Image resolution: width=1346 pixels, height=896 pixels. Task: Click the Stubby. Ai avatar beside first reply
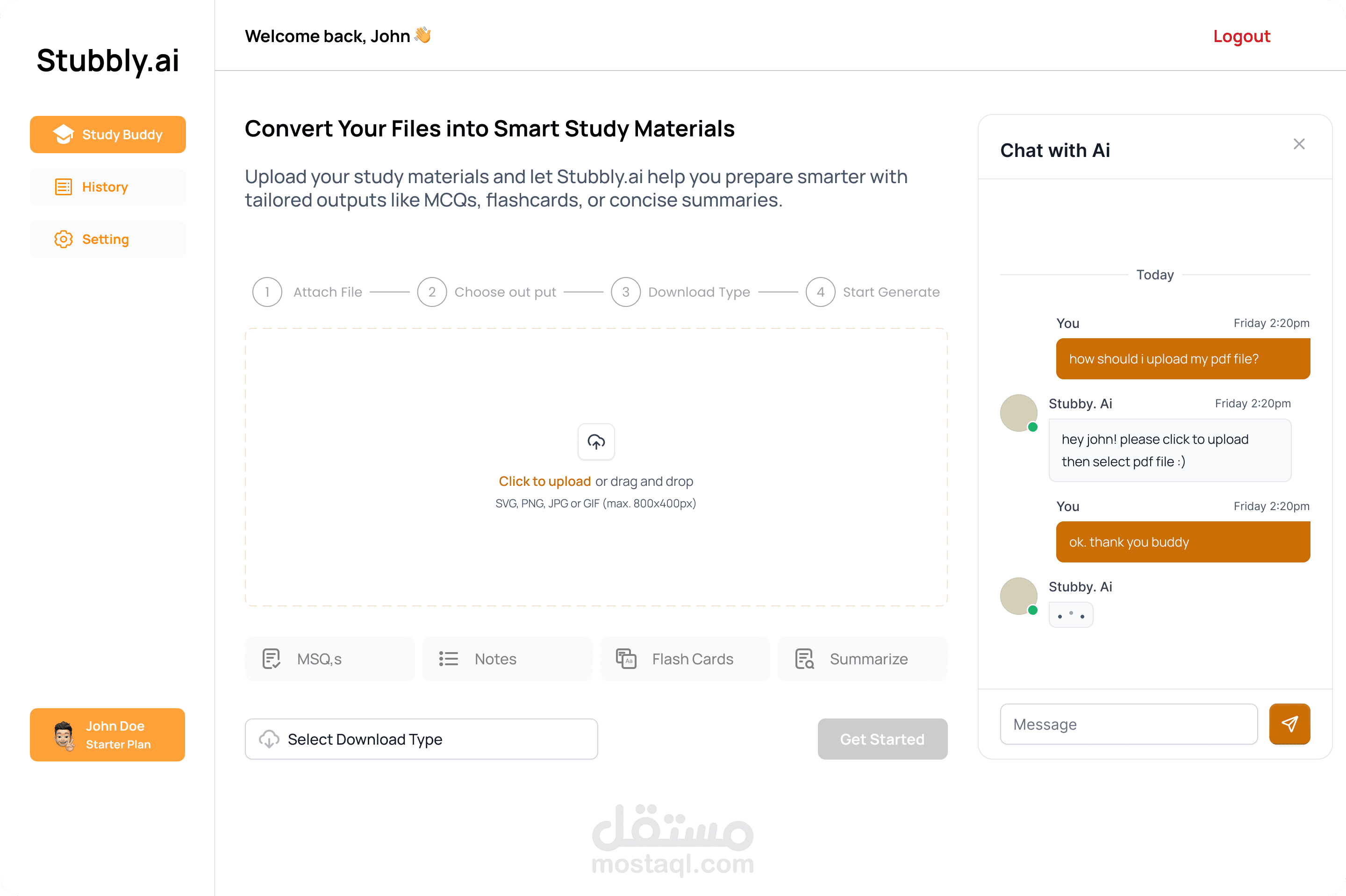click(1018, 413)
